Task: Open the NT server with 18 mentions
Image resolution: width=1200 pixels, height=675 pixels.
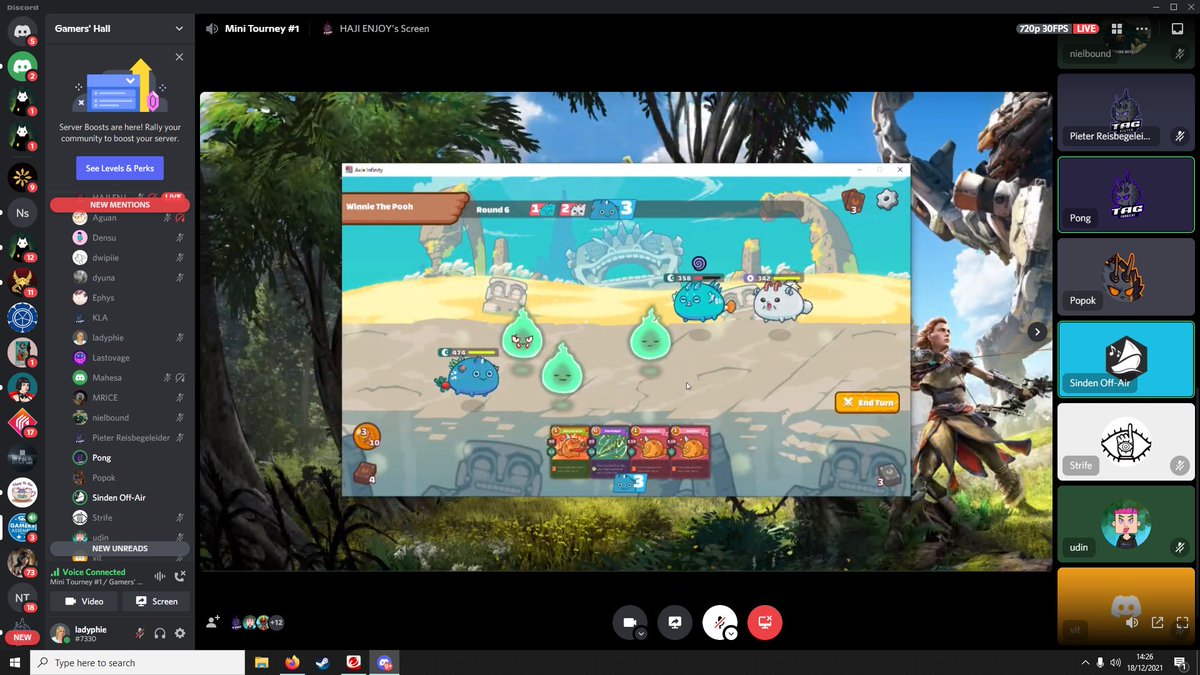Action: pyautogui.click(x=22, y=597)
